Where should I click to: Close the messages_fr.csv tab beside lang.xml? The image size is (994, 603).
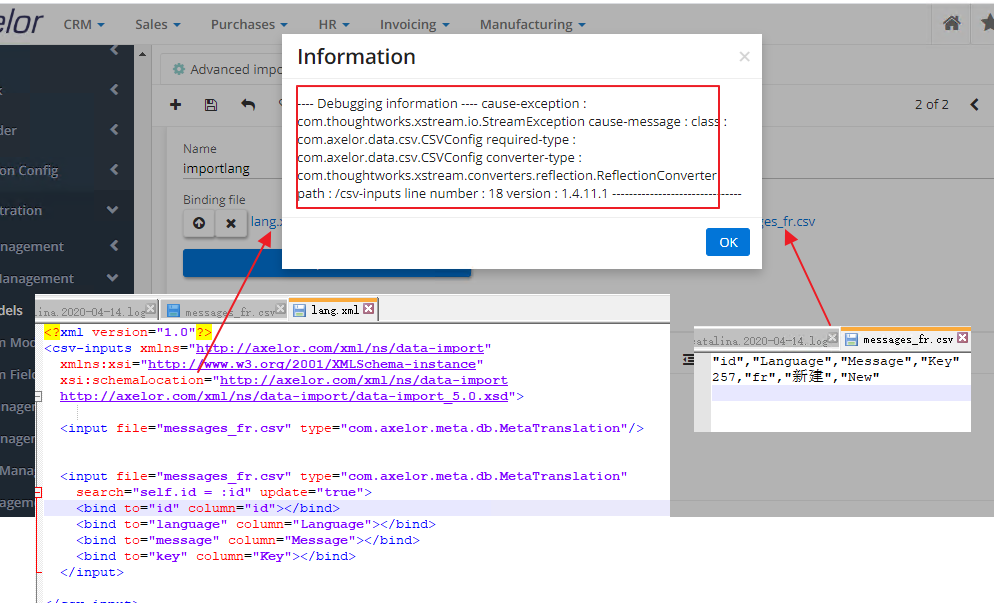click(281, 309)
